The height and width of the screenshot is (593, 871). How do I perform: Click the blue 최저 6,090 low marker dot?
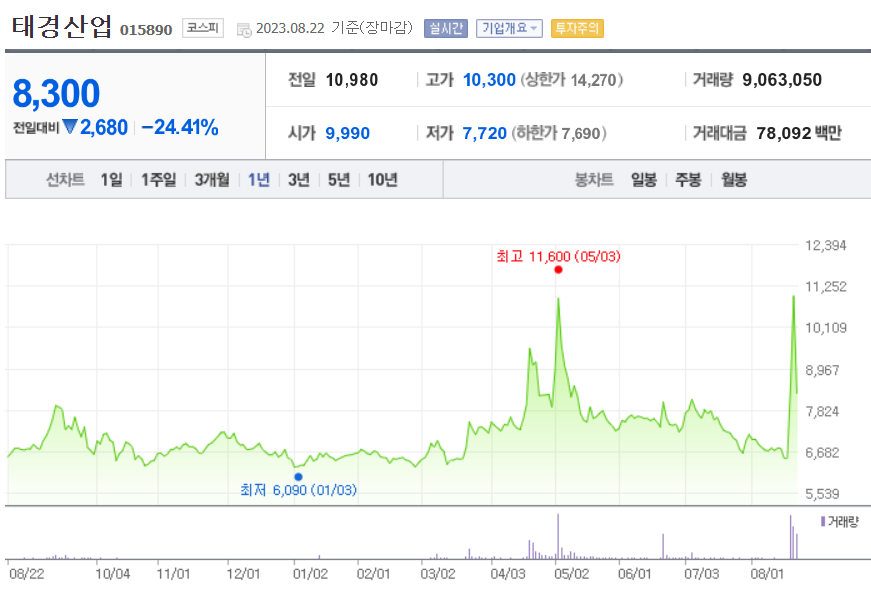[298, 477]
